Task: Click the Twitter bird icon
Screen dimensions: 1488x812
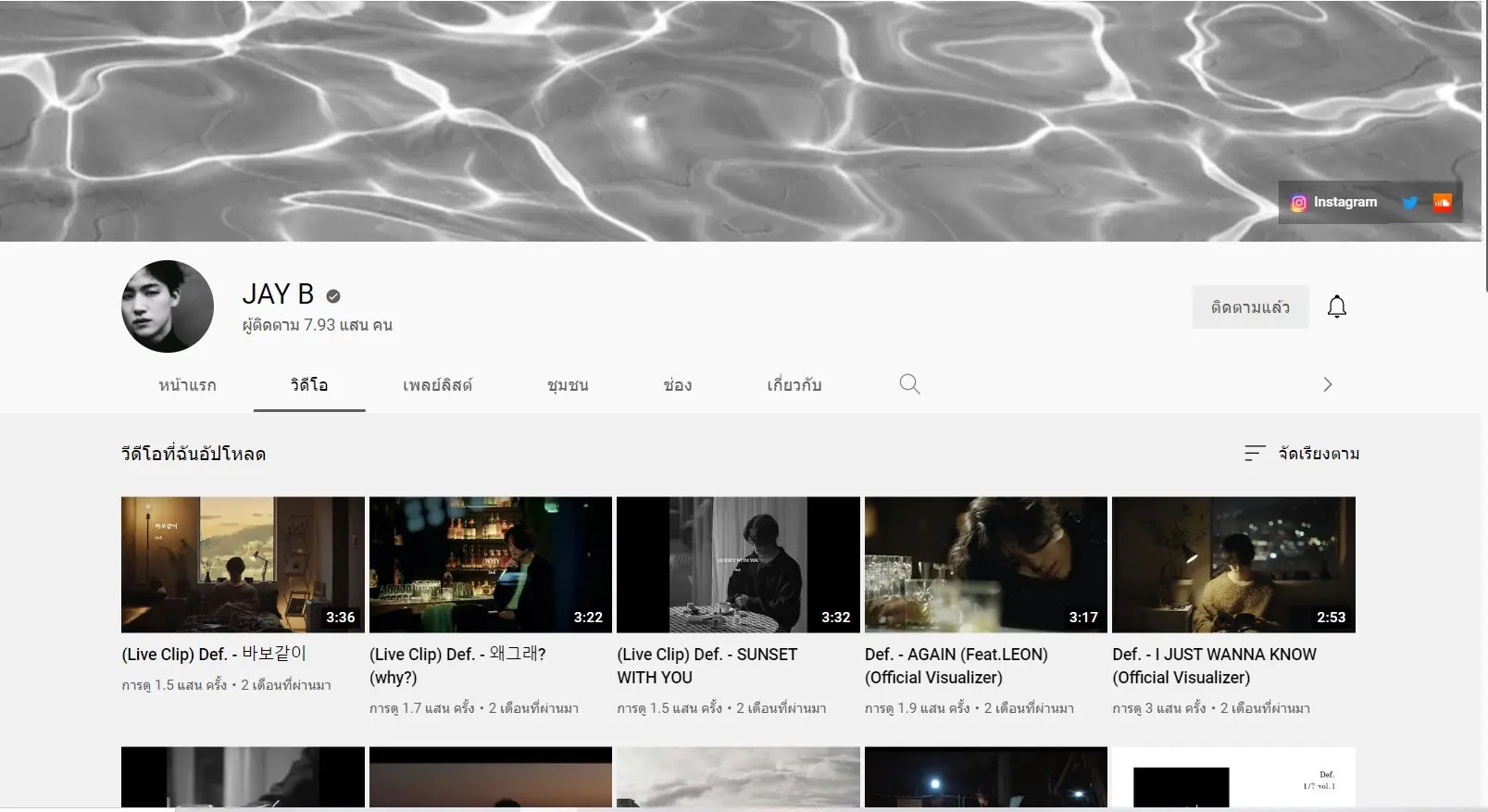Action: click(1409, 203)
